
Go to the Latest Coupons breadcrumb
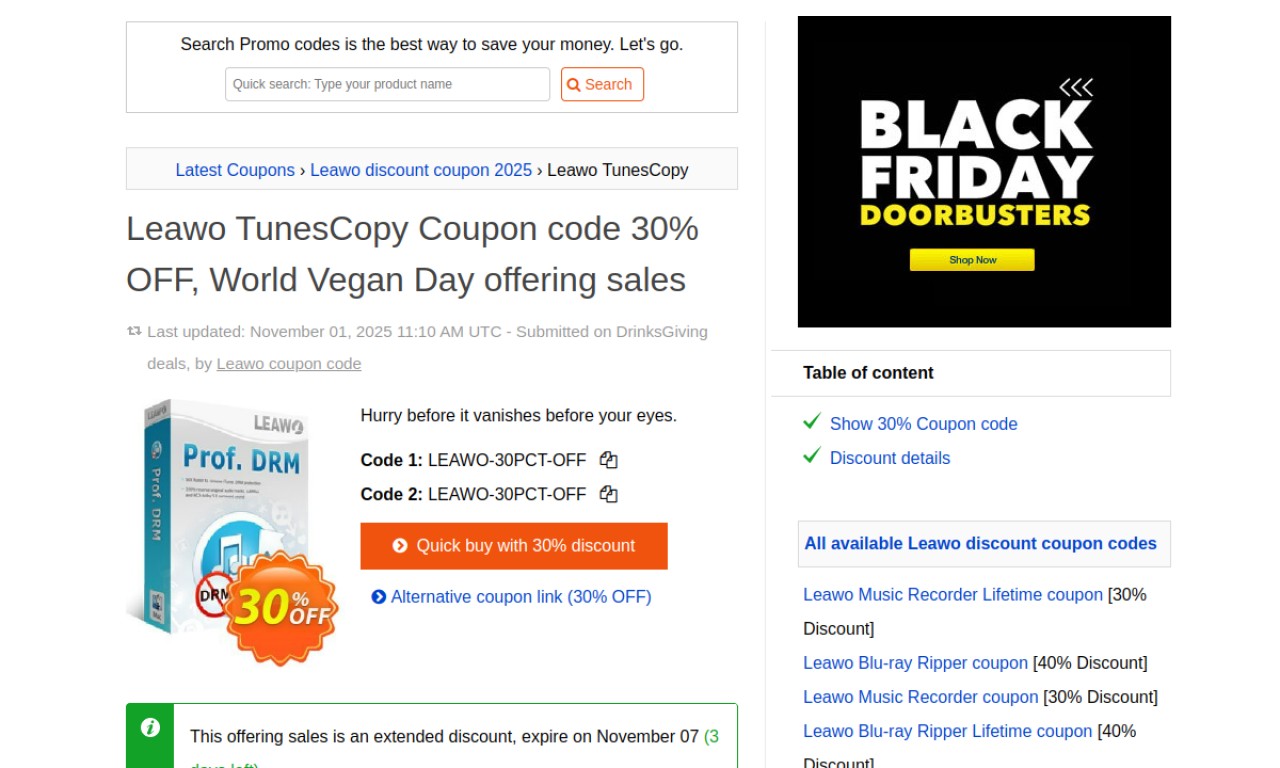(x=235, y=170)
